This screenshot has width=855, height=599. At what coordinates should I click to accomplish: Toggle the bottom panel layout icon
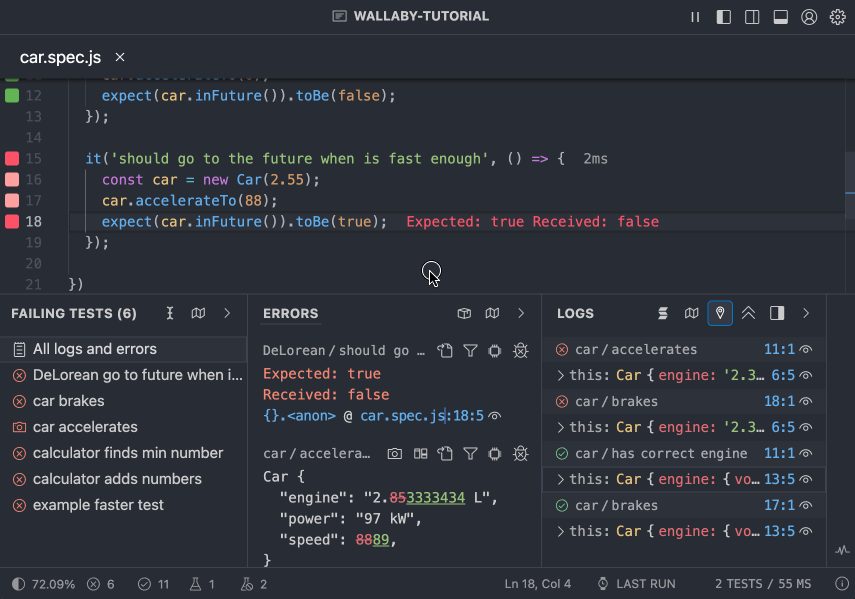pyautogui.click(x=781, y=17)
